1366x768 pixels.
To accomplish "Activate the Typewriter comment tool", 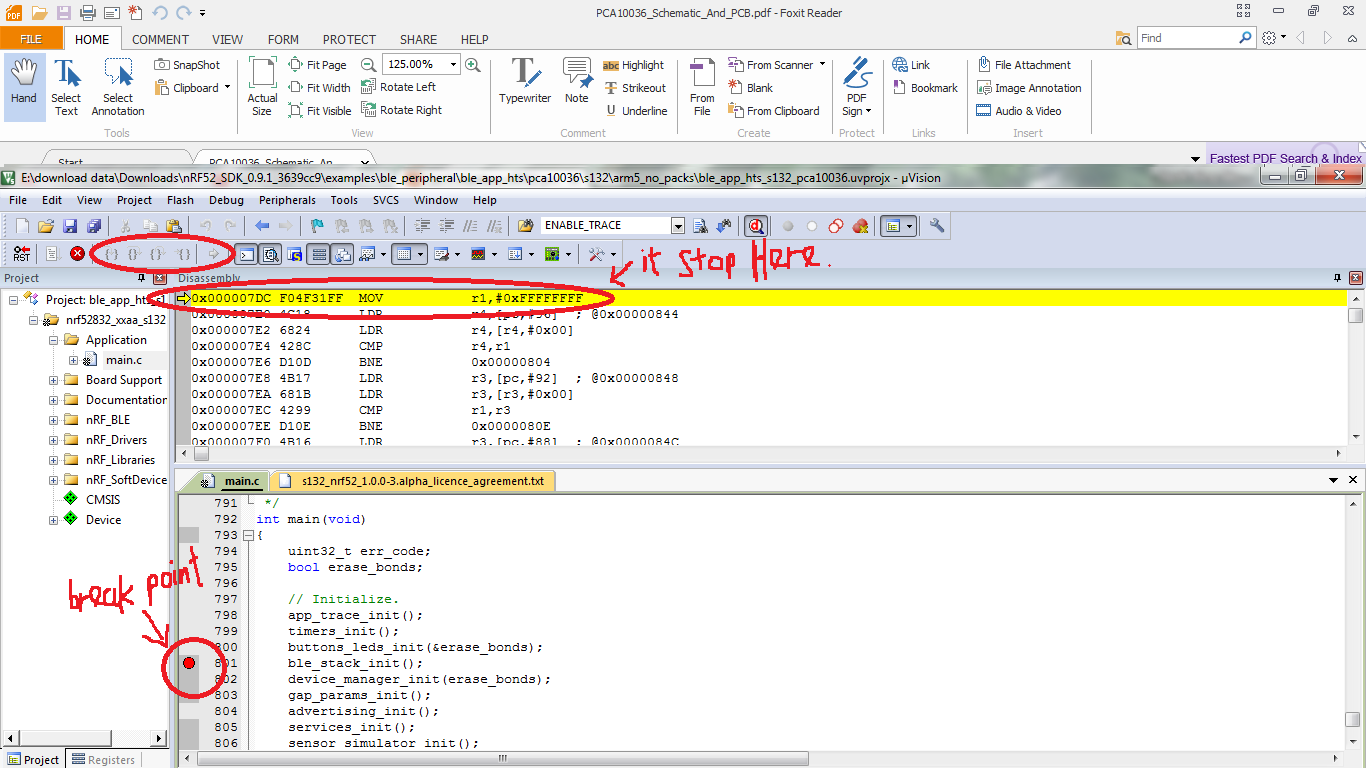I will pos(525,82).
